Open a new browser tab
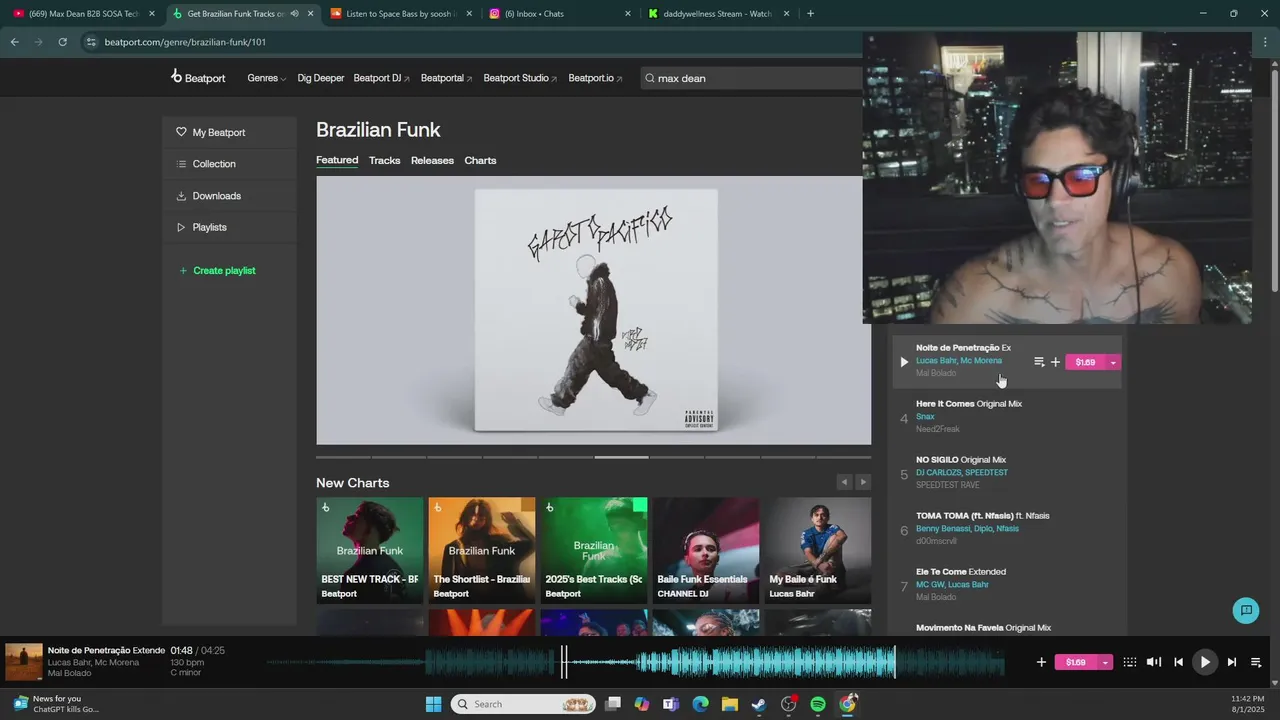 click(810, 14)
